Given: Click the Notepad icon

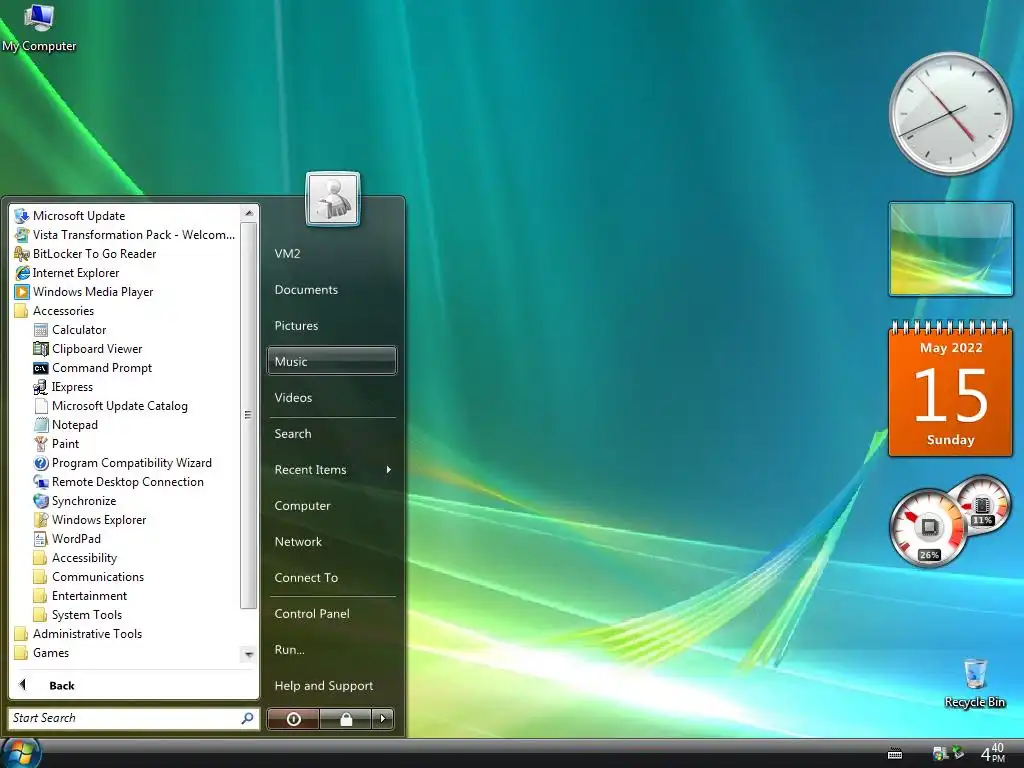Looking at the screenshot, I should click(40, 424).
